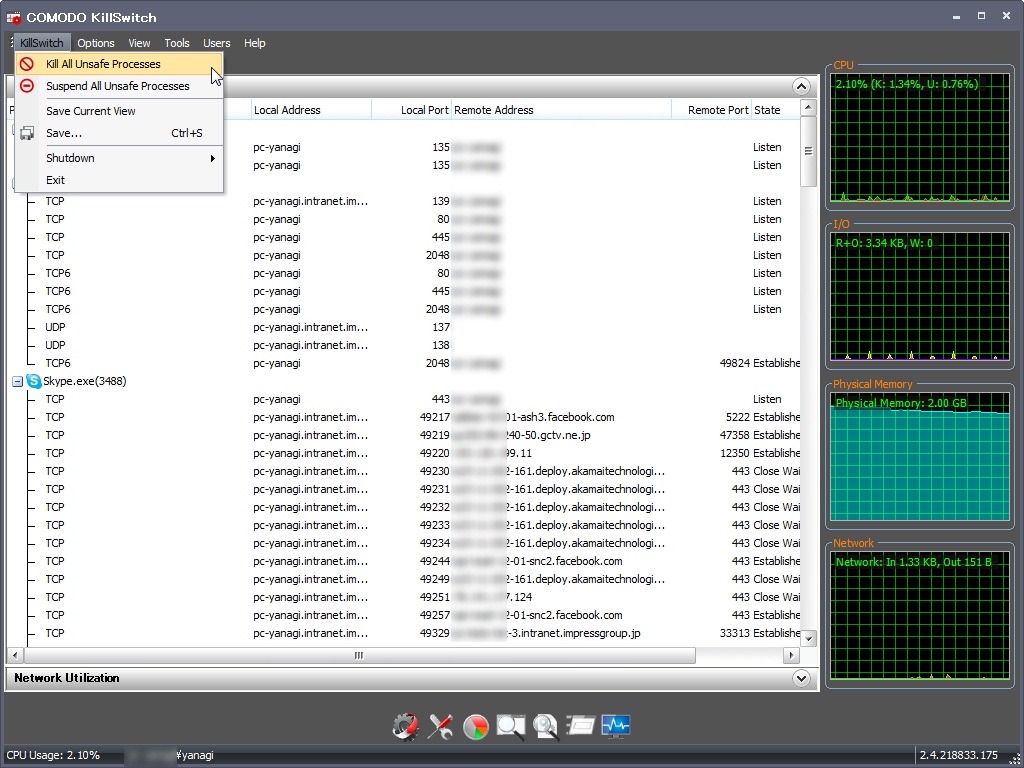The width and height of the screenshot is (1024, 768).
Task: Choose Save Current View
Action: (x=119, y=111)
